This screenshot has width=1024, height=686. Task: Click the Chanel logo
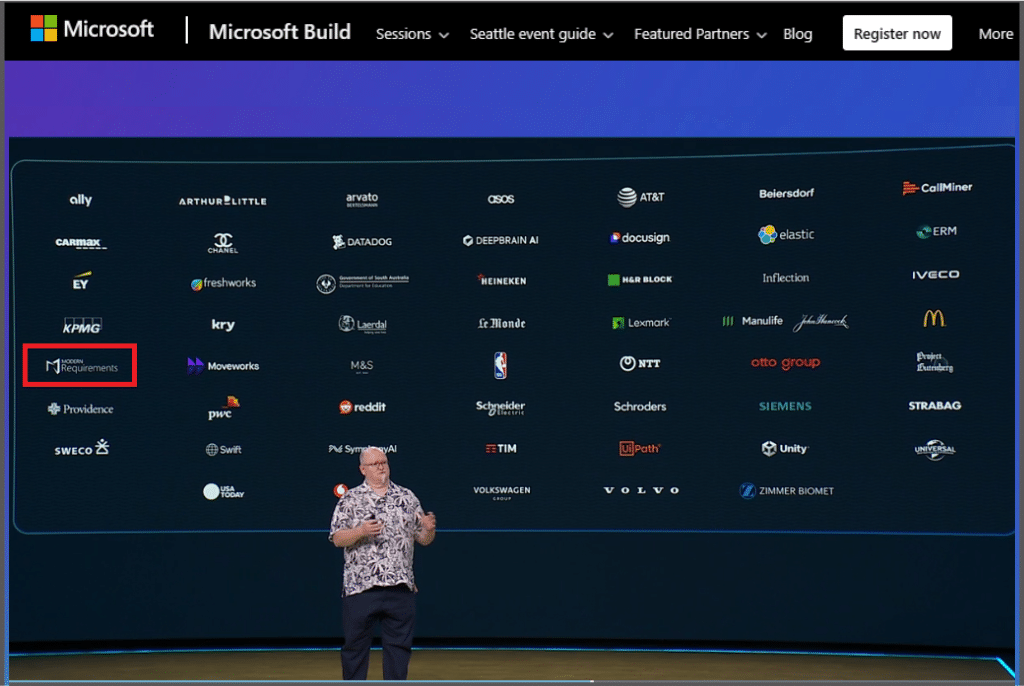223,242
